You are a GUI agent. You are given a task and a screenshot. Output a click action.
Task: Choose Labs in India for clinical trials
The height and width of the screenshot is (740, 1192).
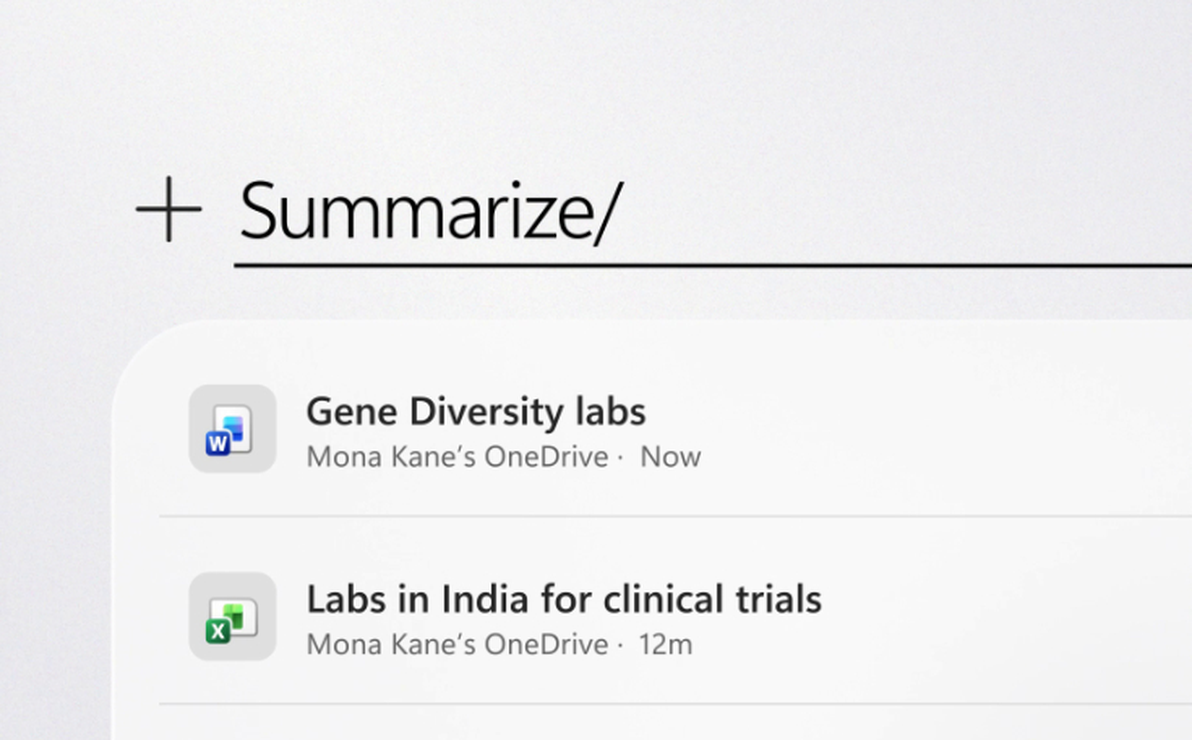[563, 600]
